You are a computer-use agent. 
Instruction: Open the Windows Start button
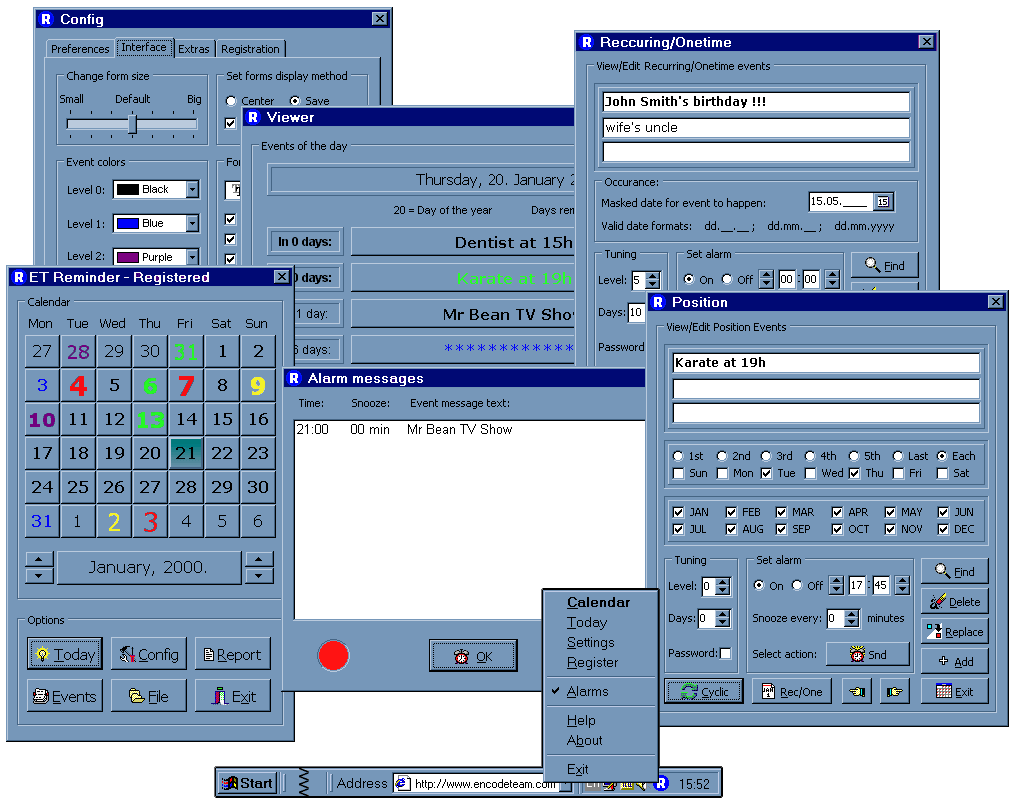247,783
